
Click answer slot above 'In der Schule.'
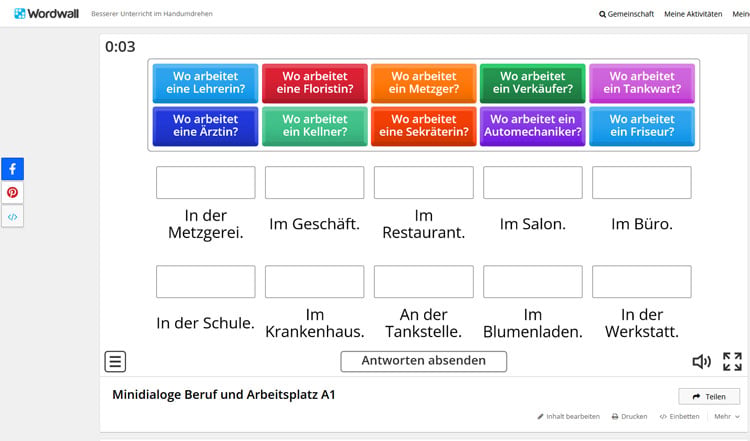coord(206,282)
